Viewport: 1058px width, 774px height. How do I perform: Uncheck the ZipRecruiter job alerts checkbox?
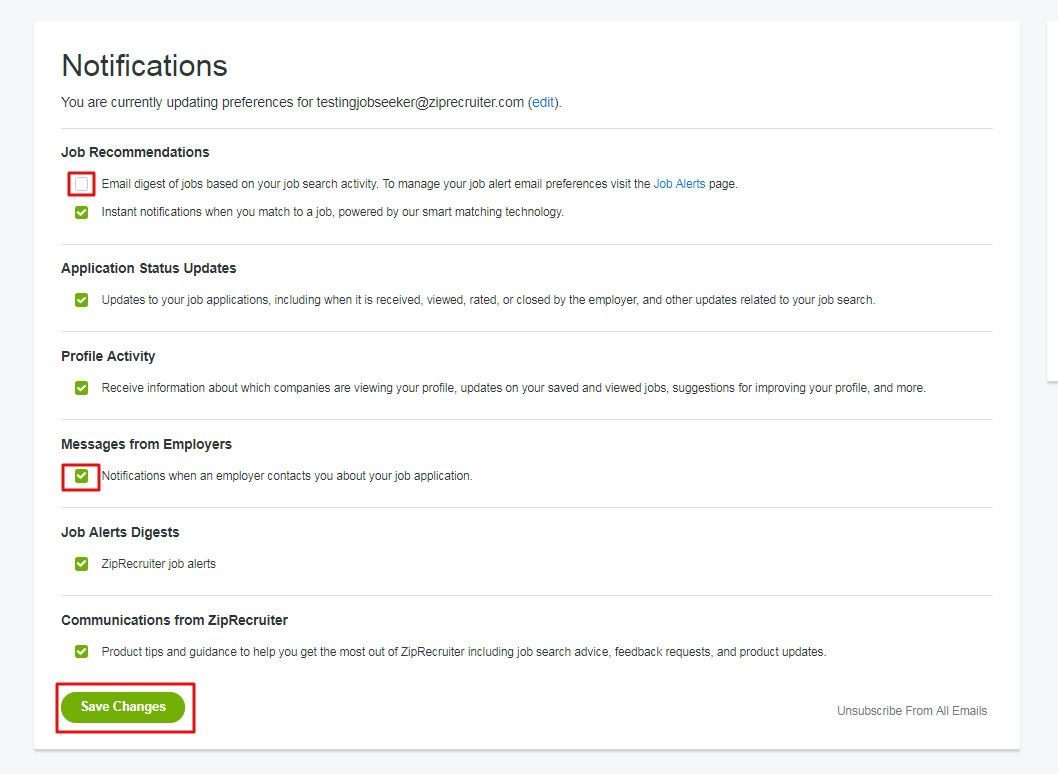81,564
